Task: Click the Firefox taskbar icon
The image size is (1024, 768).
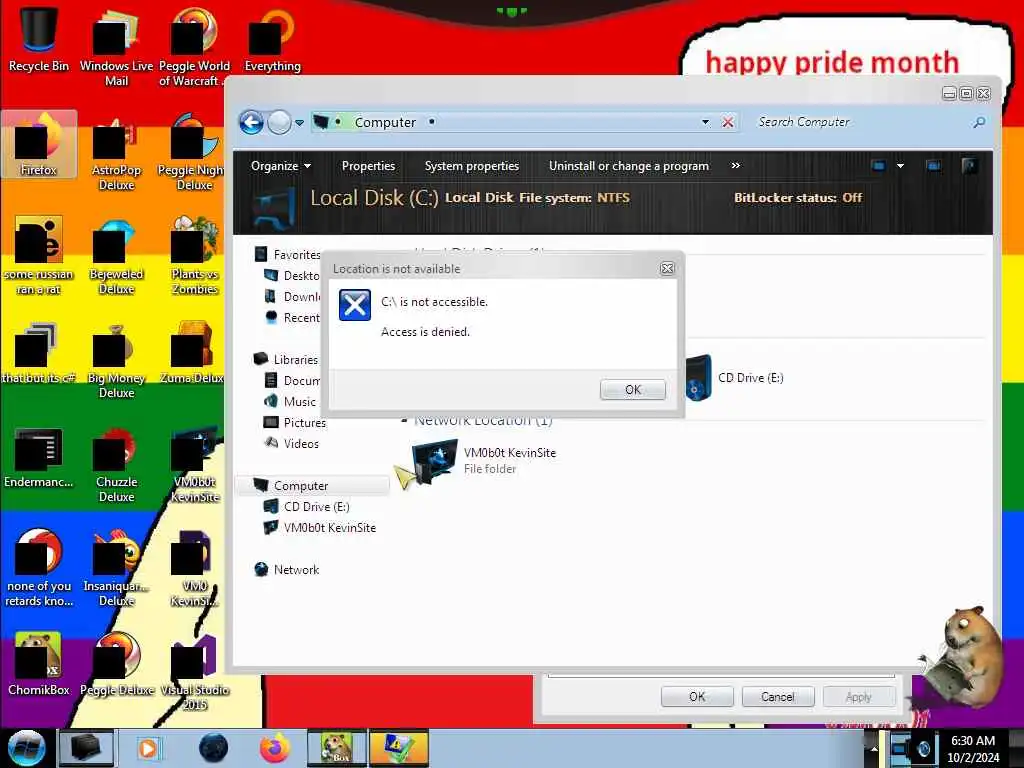Action: pyautogui.click(x=275, y=748)
